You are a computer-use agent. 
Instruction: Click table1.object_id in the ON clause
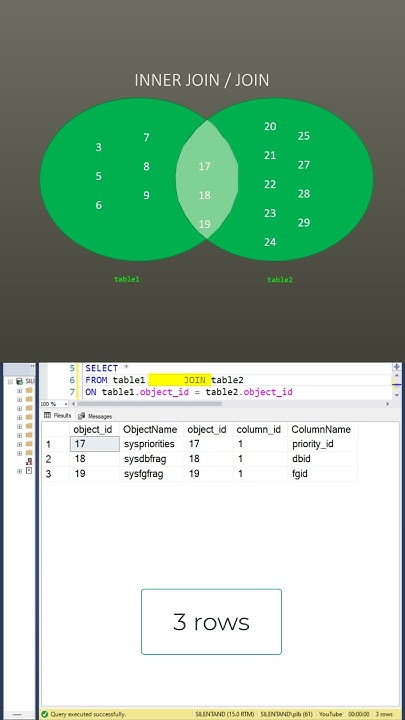tap(145, 392)
